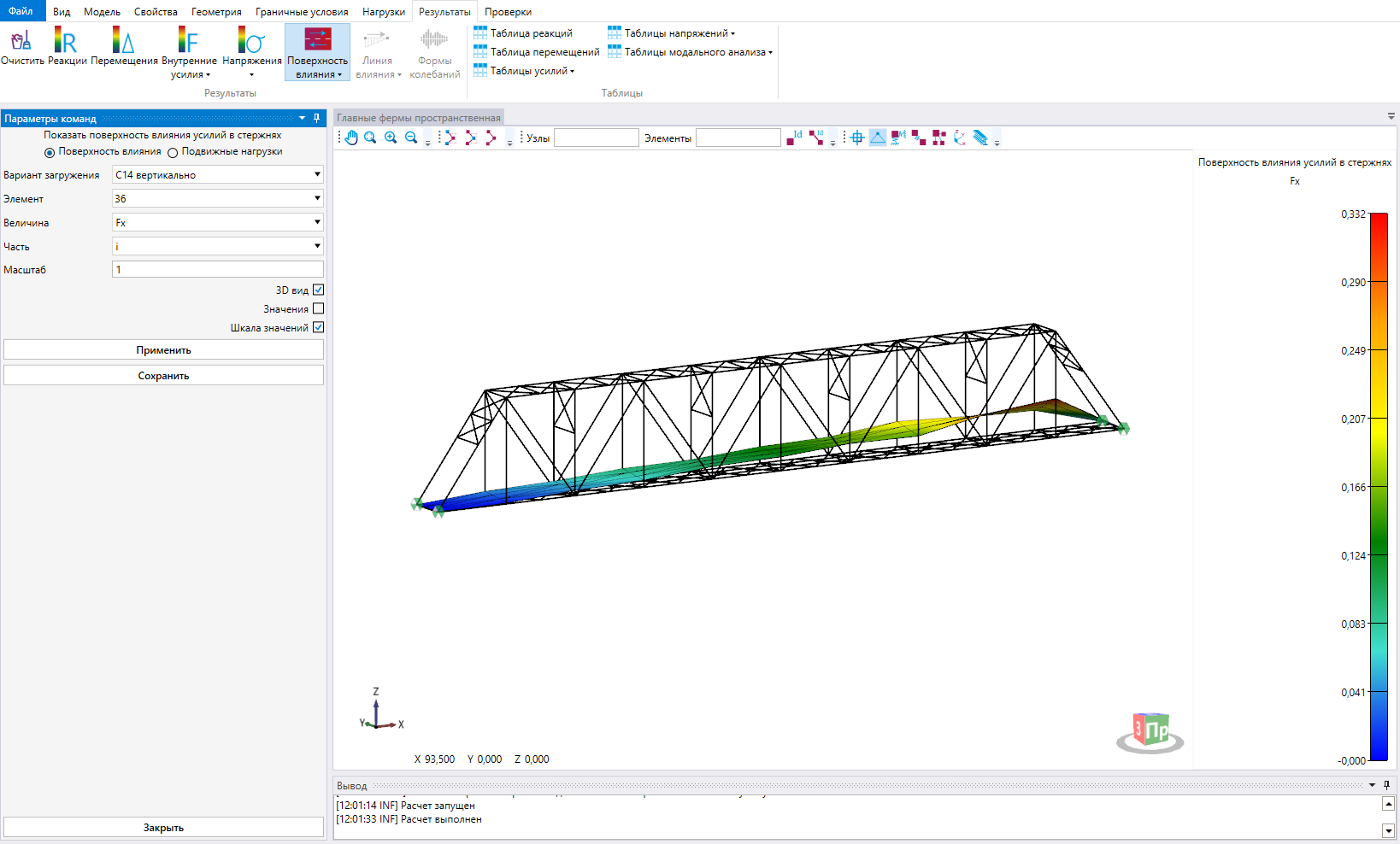Click the zoom in magnifier icon
The image size is (1400, 844).
coord(391,138)
